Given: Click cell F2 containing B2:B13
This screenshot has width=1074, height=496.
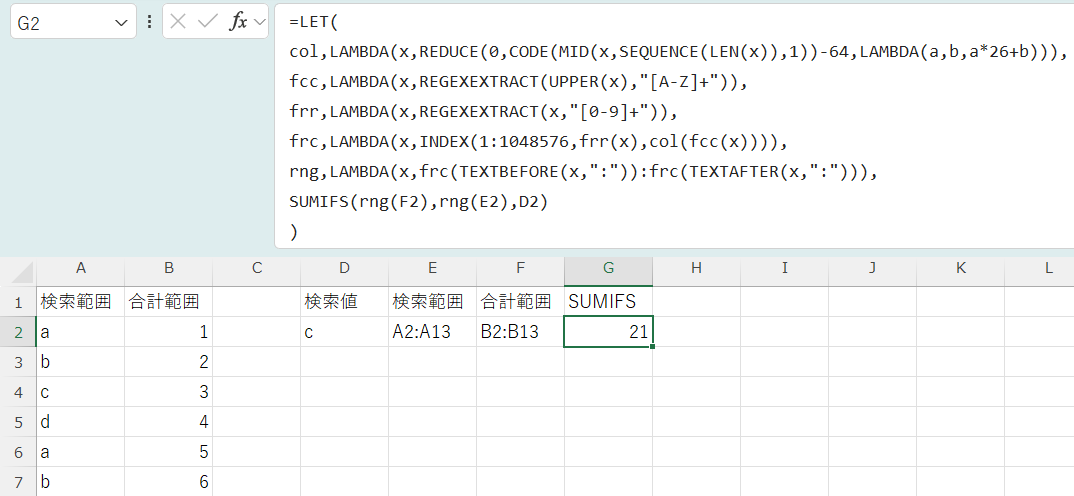Looking at the screenshot, I should [521, 332].
